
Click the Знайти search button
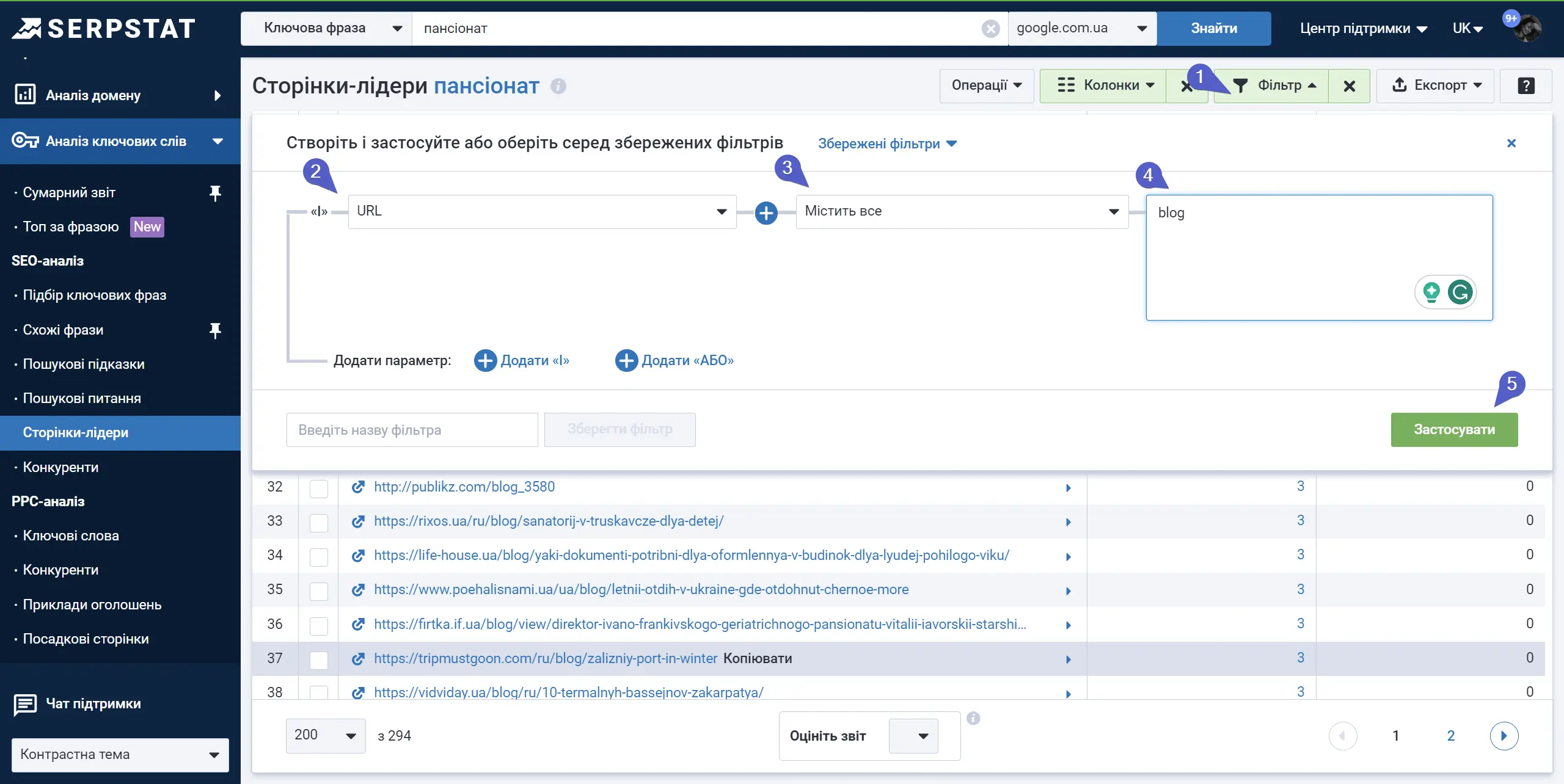(x=1214, y=29)
